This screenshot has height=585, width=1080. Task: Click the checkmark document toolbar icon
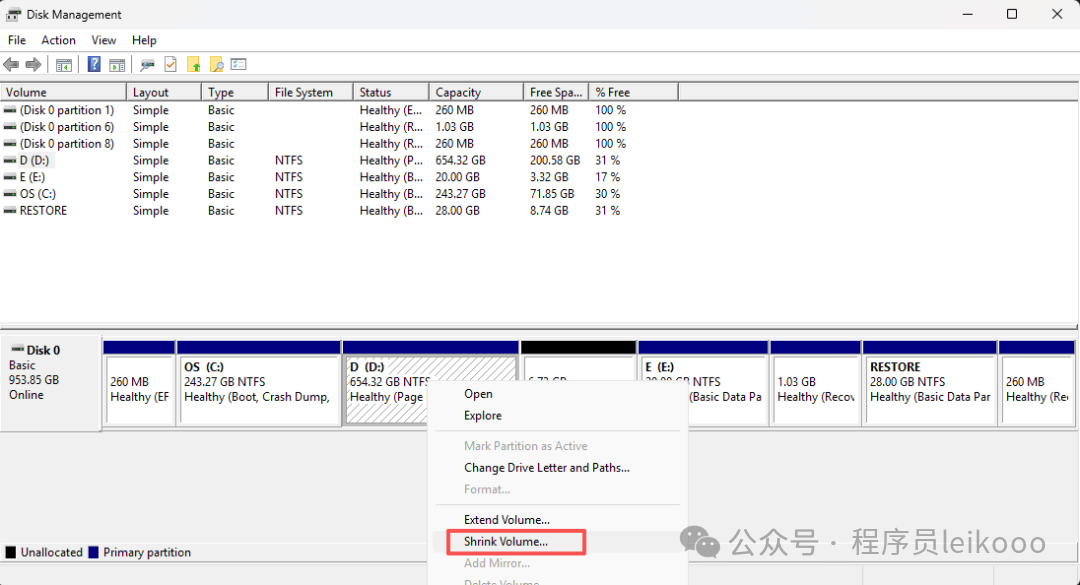point(171,65)
